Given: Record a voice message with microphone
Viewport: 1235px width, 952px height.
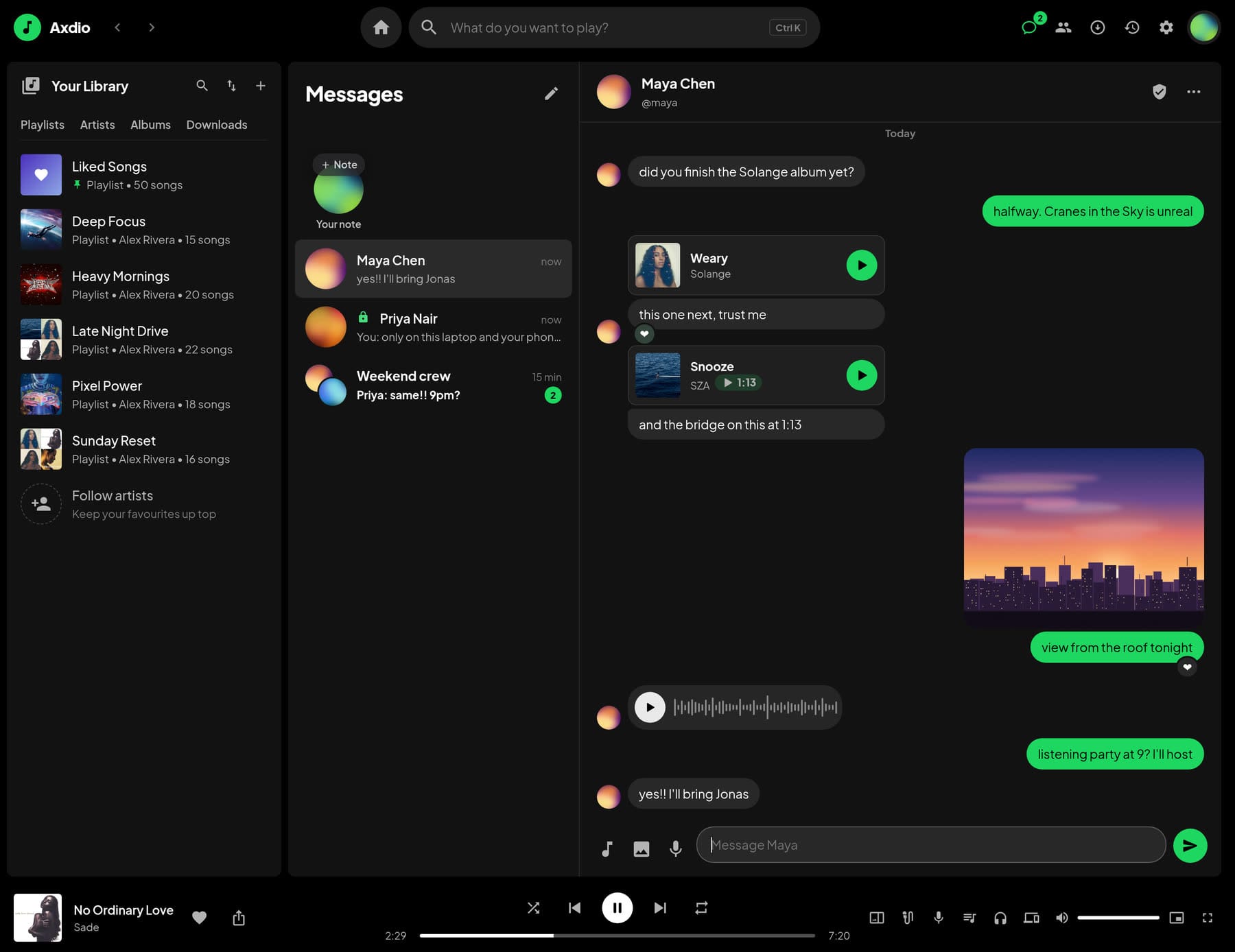Looking at the screenshot, I should click(676, 849).
